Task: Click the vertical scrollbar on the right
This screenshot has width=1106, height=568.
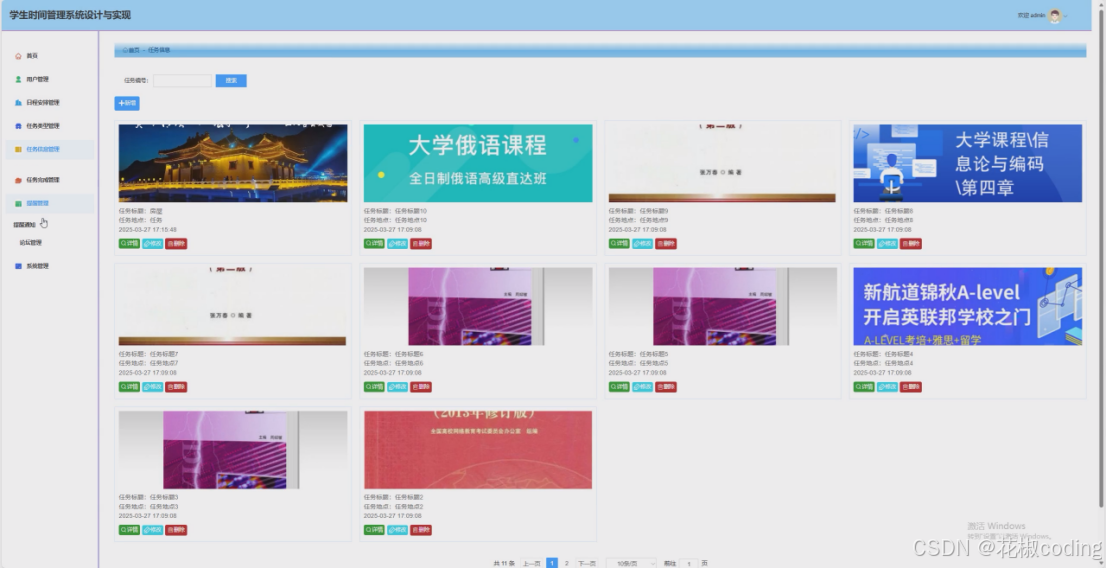Action: pyautogui.click(x=1101, y=261)
